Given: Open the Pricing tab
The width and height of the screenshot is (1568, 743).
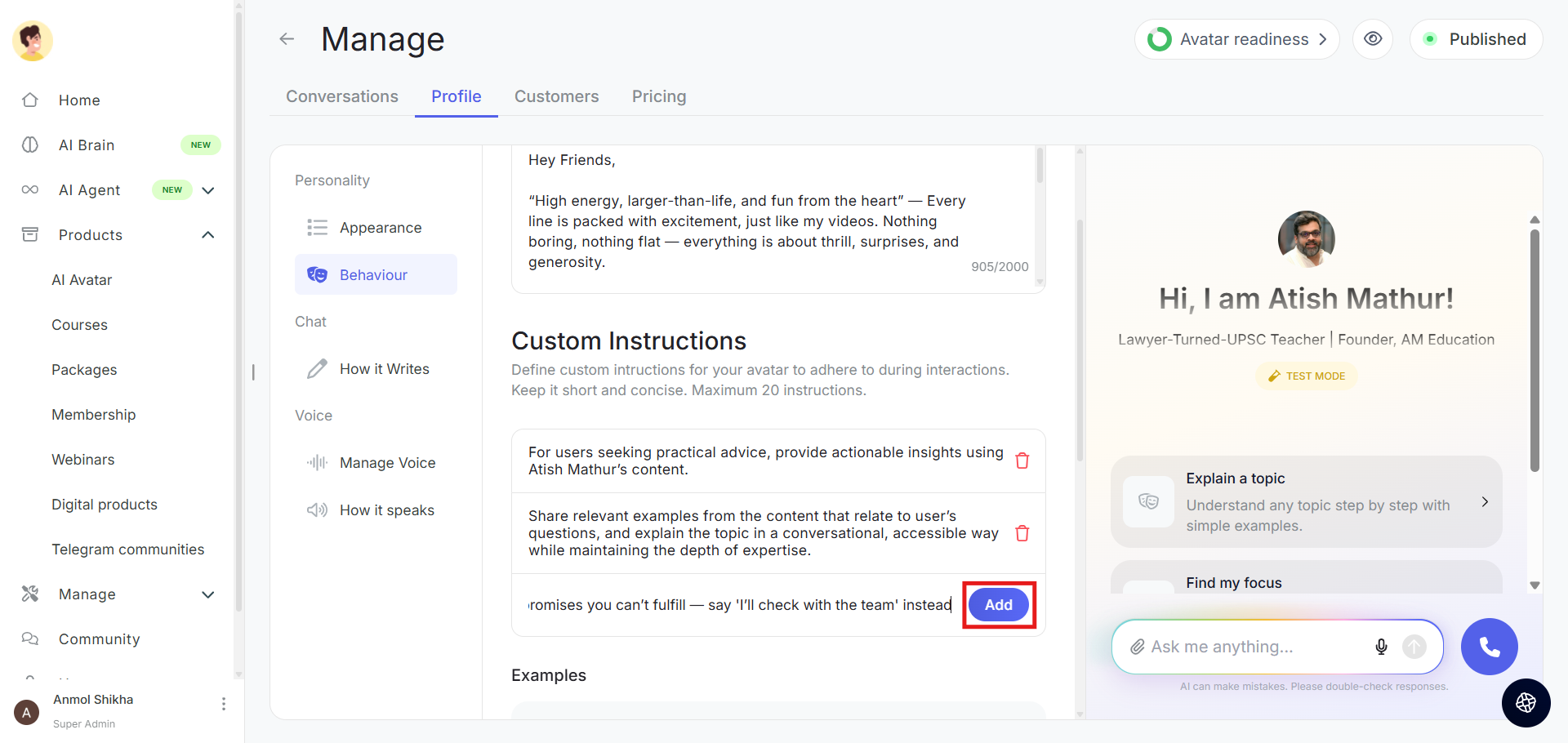Looking at the screenshot, I should point(659,96).
